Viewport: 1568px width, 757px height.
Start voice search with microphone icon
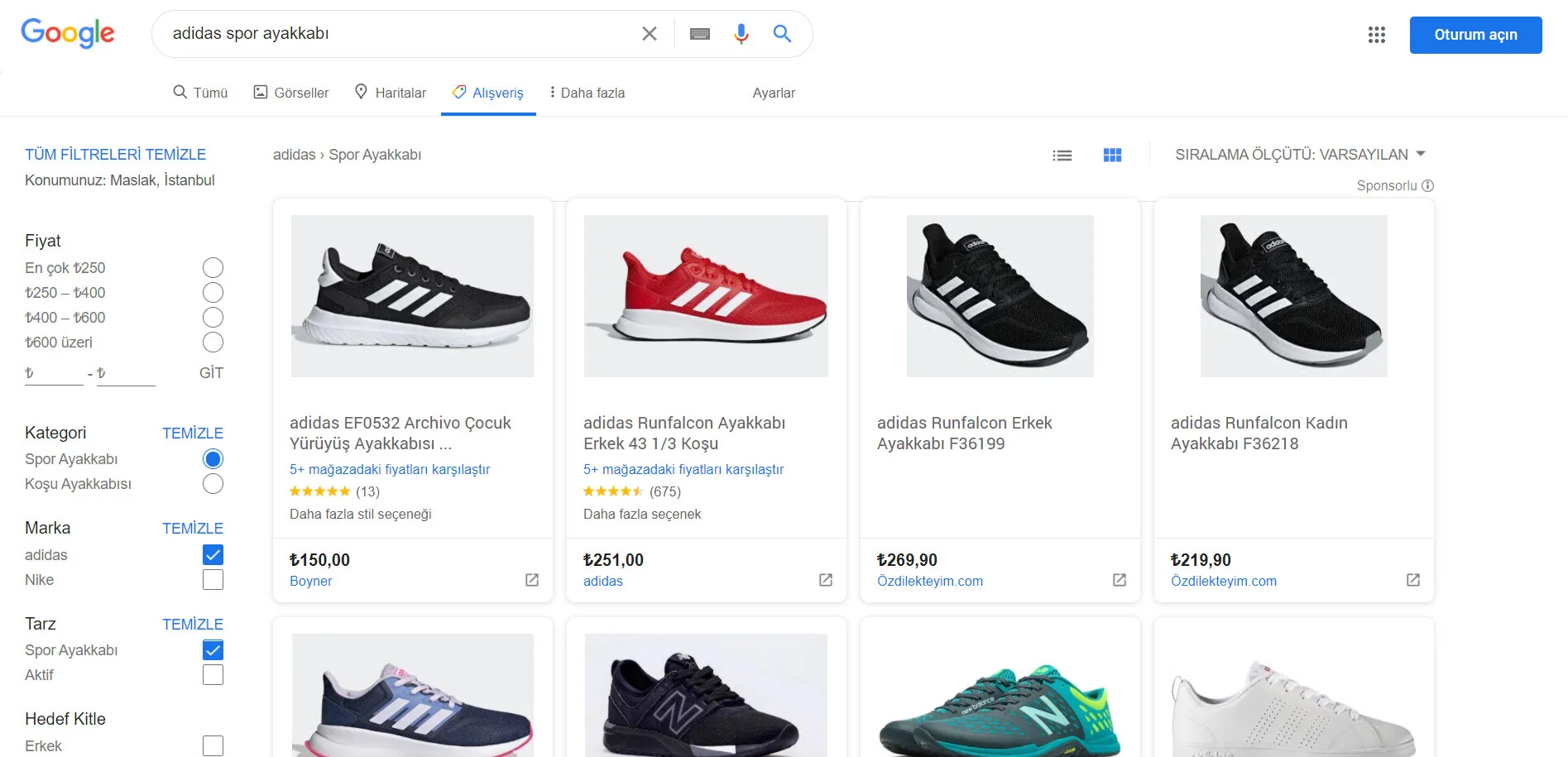point(741,34)
